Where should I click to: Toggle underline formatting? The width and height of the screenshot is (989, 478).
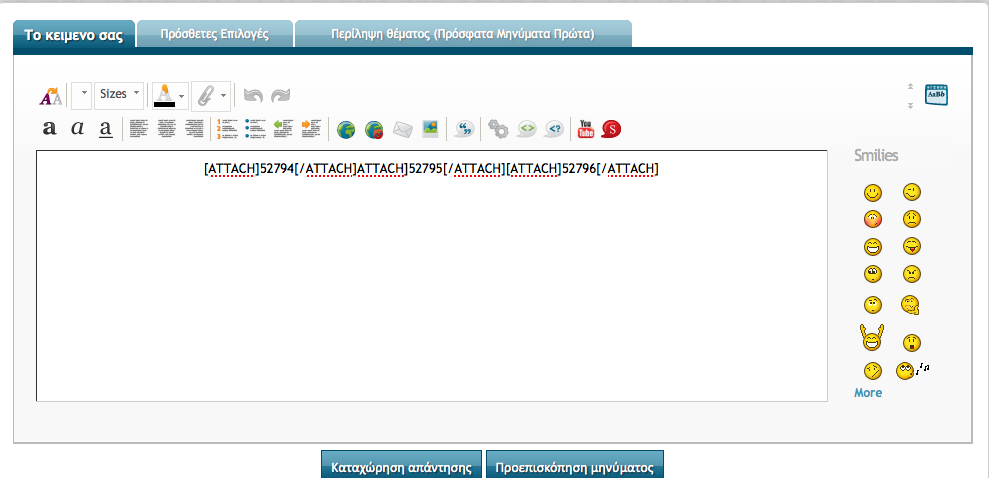point(105,129)
